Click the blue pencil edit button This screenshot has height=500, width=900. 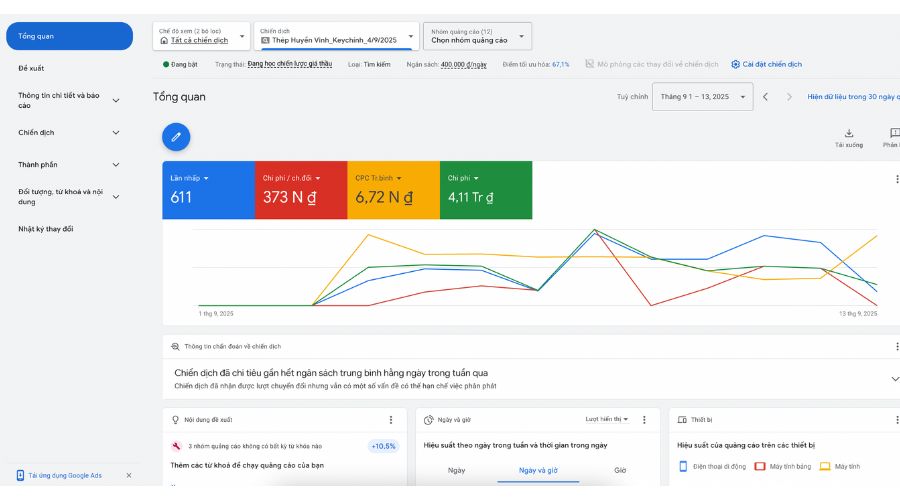(176, 137)
